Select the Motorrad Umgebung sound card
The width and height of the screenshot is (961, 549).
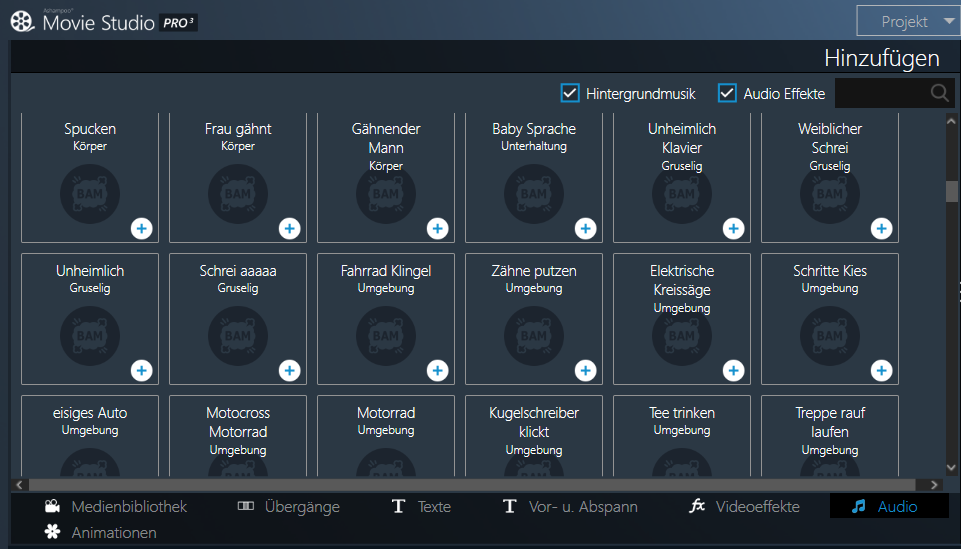coord(386,436)
